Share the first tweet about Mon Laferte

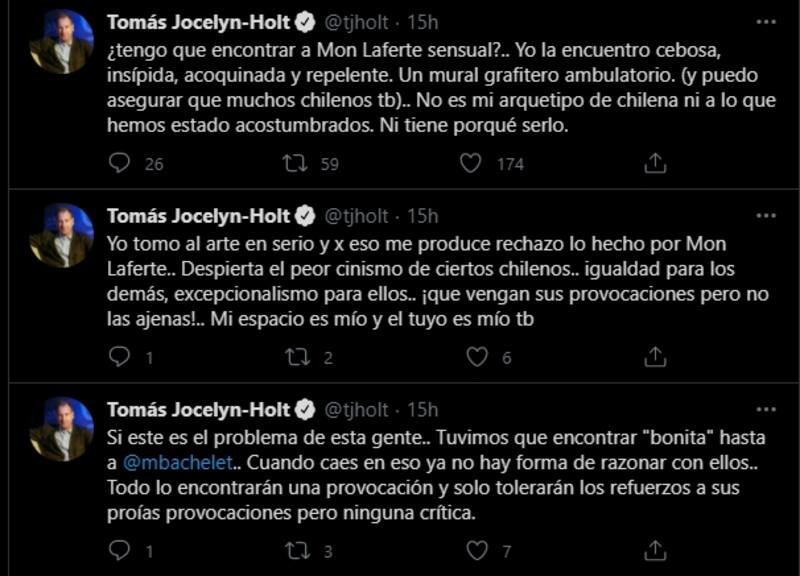(x=655, y=163)
